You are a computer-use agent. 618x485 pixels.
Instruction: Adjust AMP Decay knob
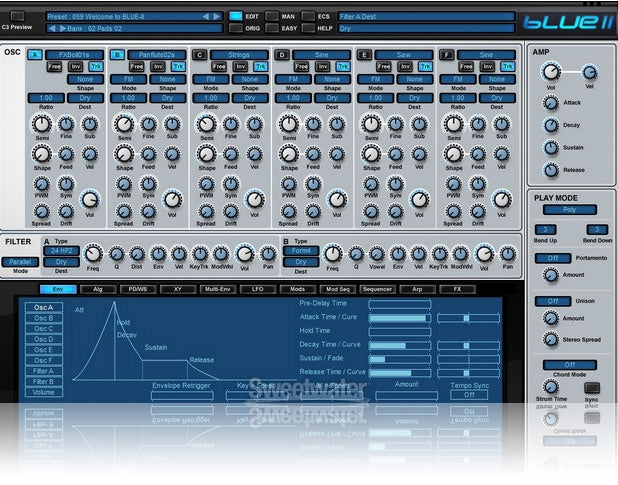(x=551, y=125)
